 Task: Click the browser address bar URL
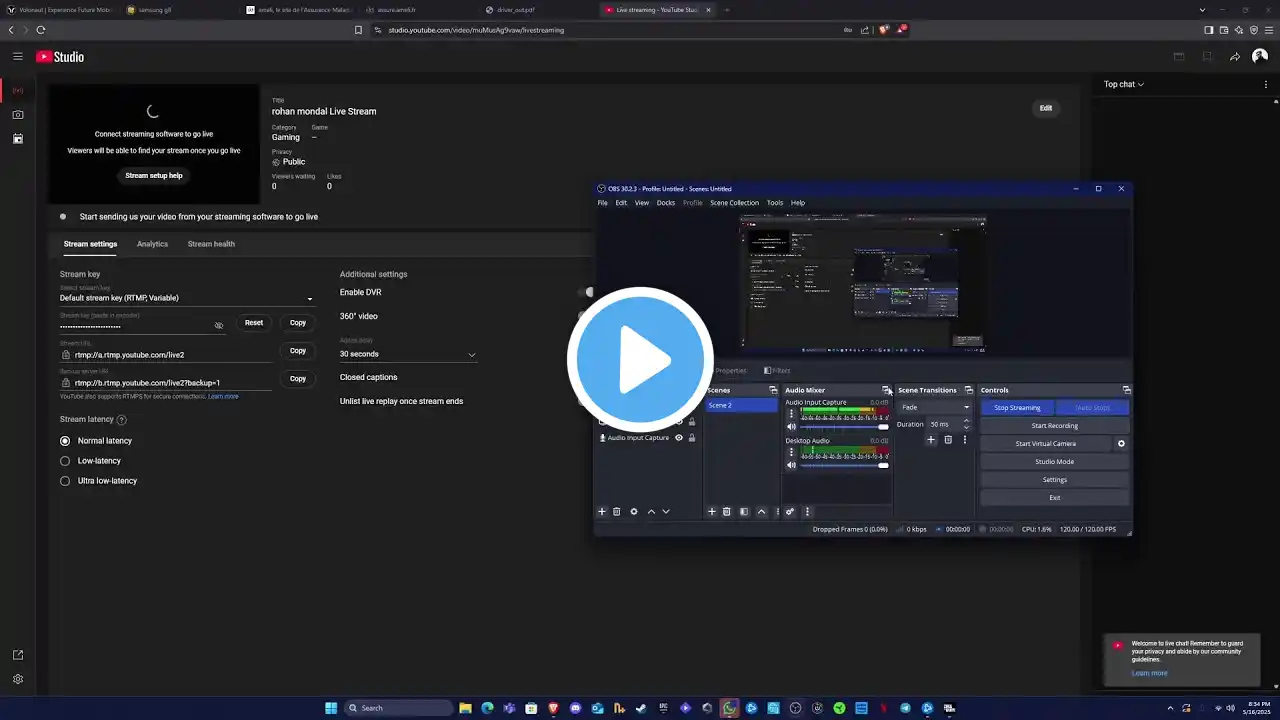[476, 30]
